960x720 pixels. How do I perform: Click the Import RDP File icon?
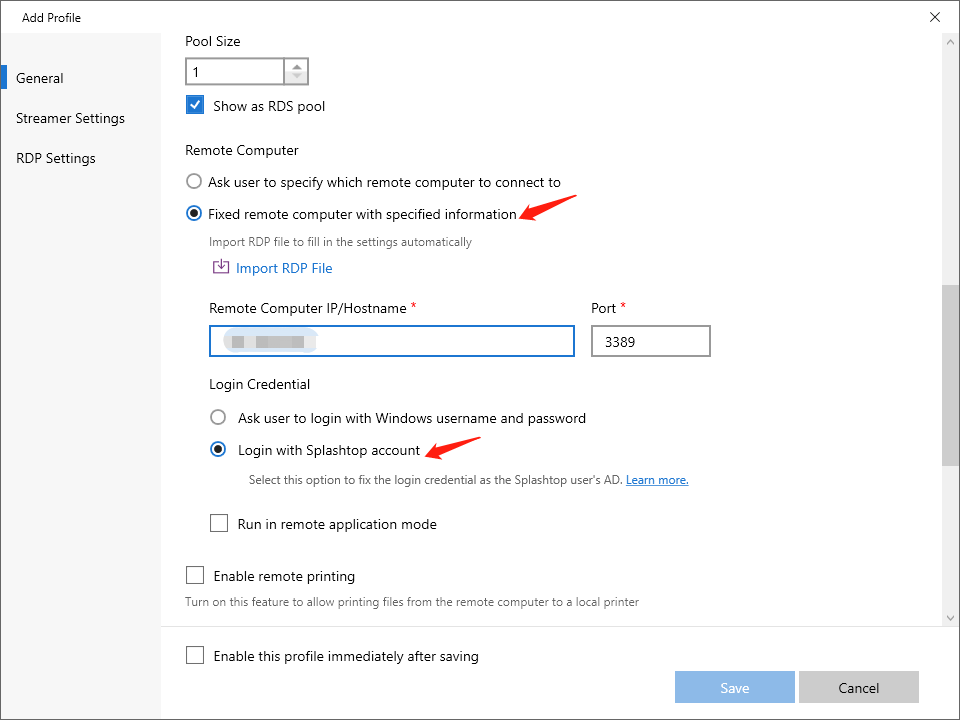221,267
